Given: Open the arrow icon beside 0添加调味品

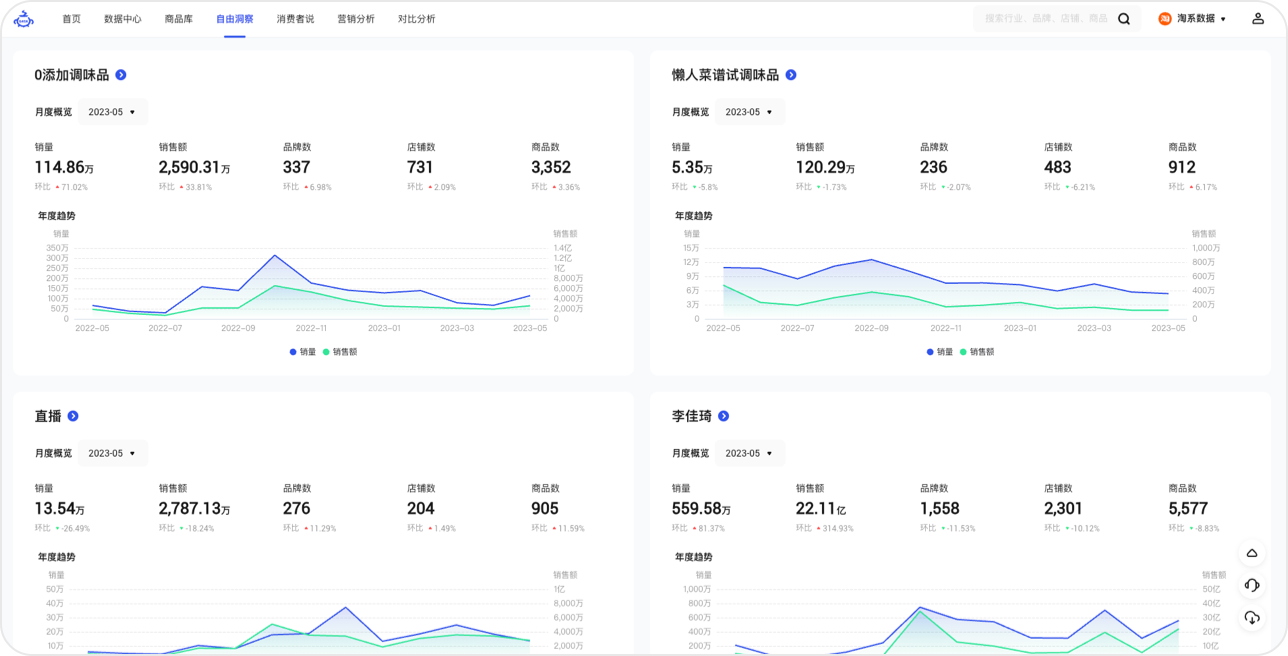Looking at the screenshot, I should click(x=121, y=75).
